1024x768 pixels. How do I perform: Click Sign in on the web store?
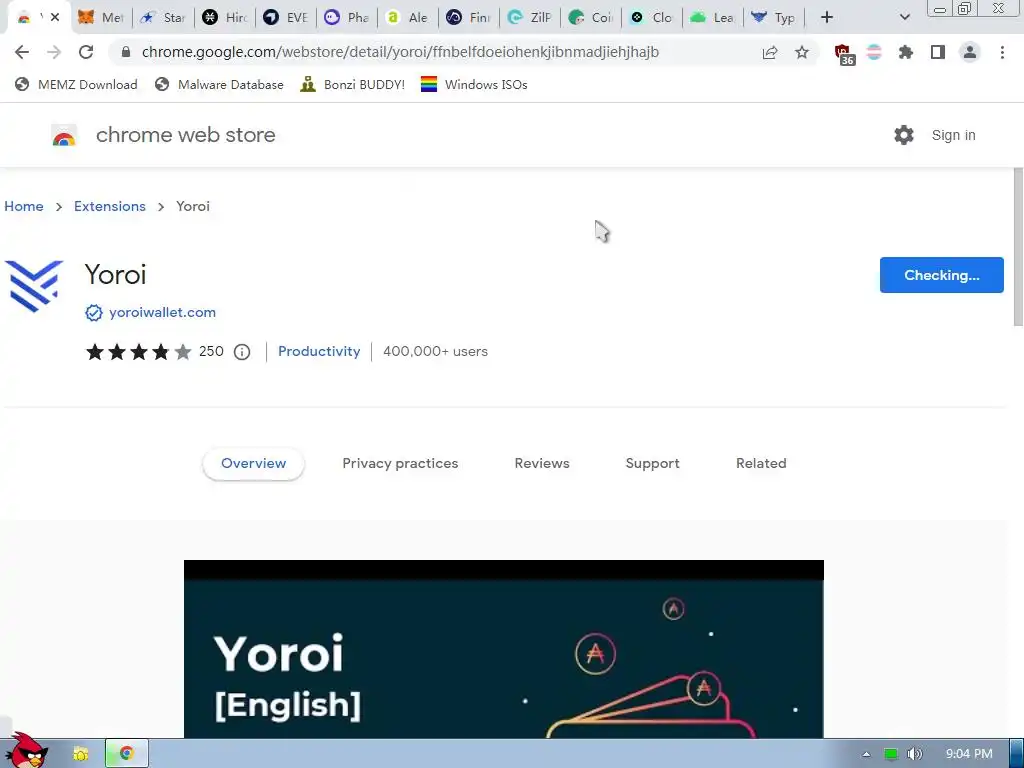[953, 135]
